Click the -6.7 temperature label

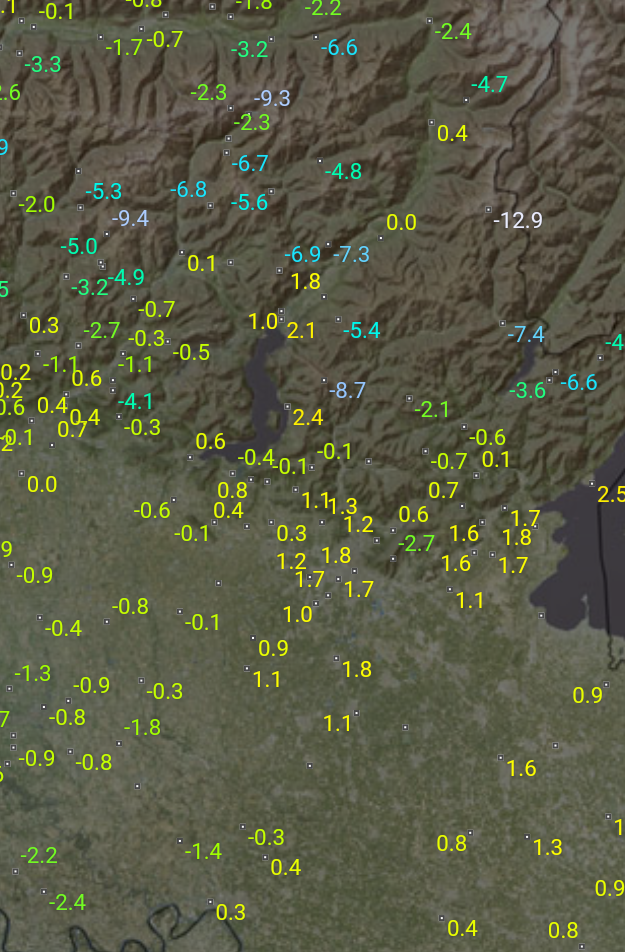pyautogui.click(x=250, y=163)
